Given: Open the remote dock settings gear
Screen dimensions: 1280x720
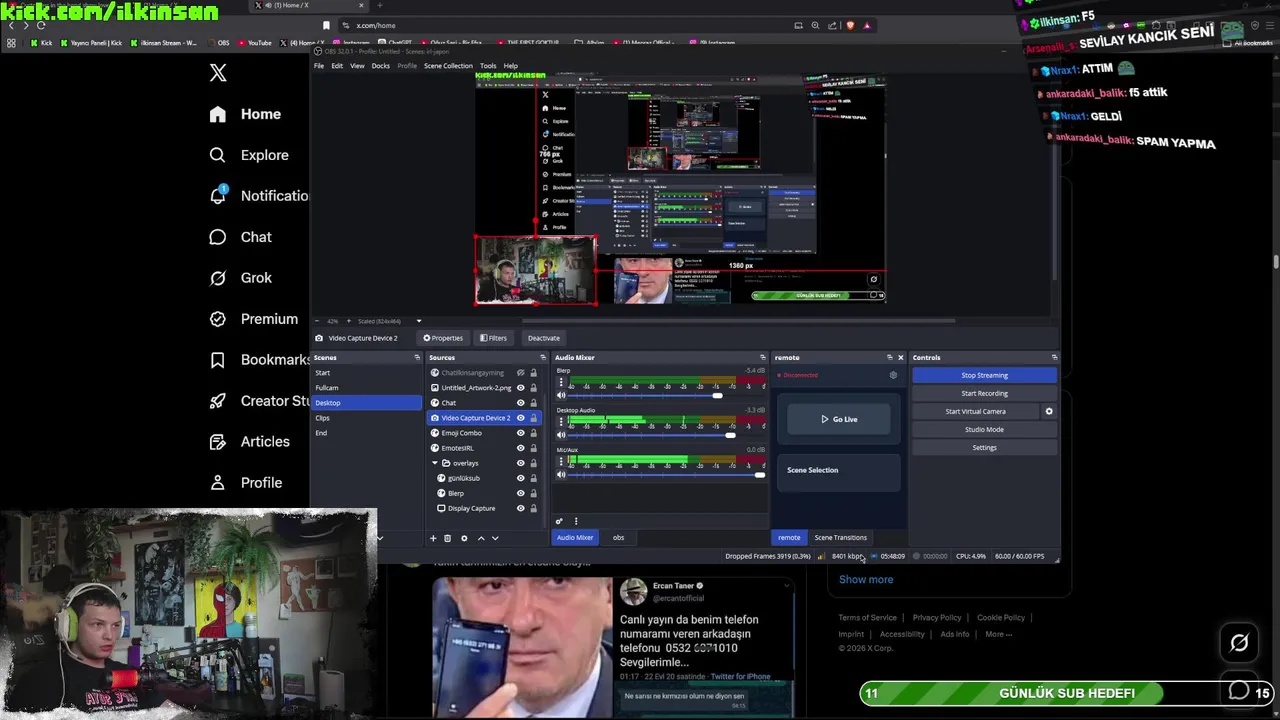Looking at the screenshot, I should (x=893, y=375).
